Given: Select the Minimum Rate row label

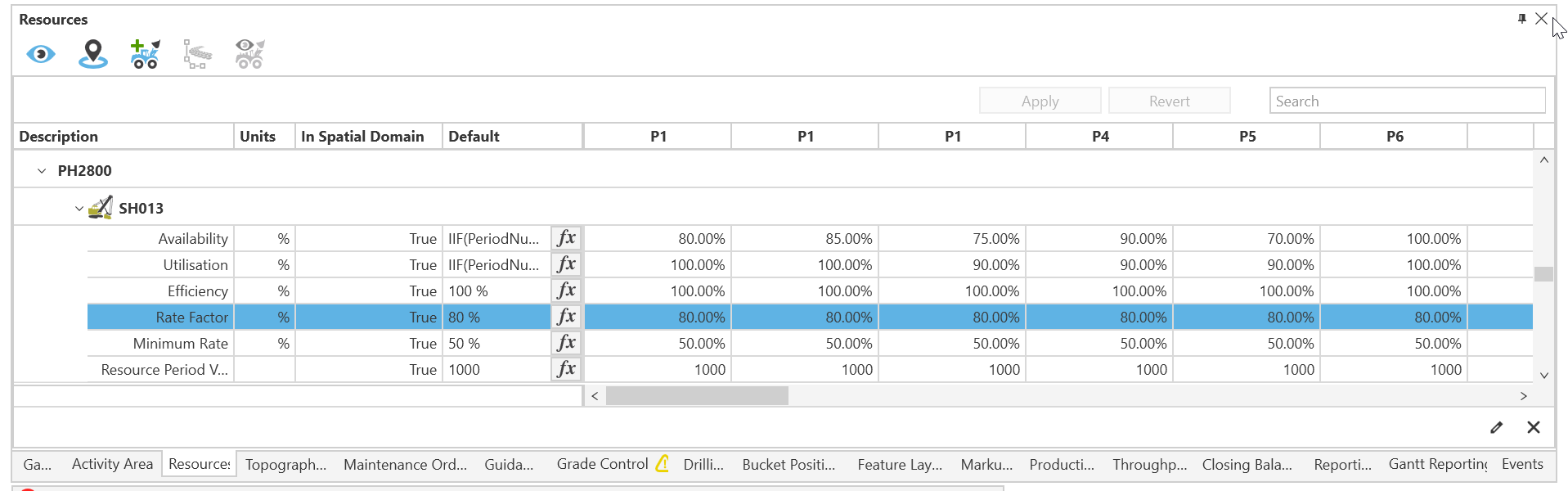Looking at the screenshot, I should pos(181,343).
